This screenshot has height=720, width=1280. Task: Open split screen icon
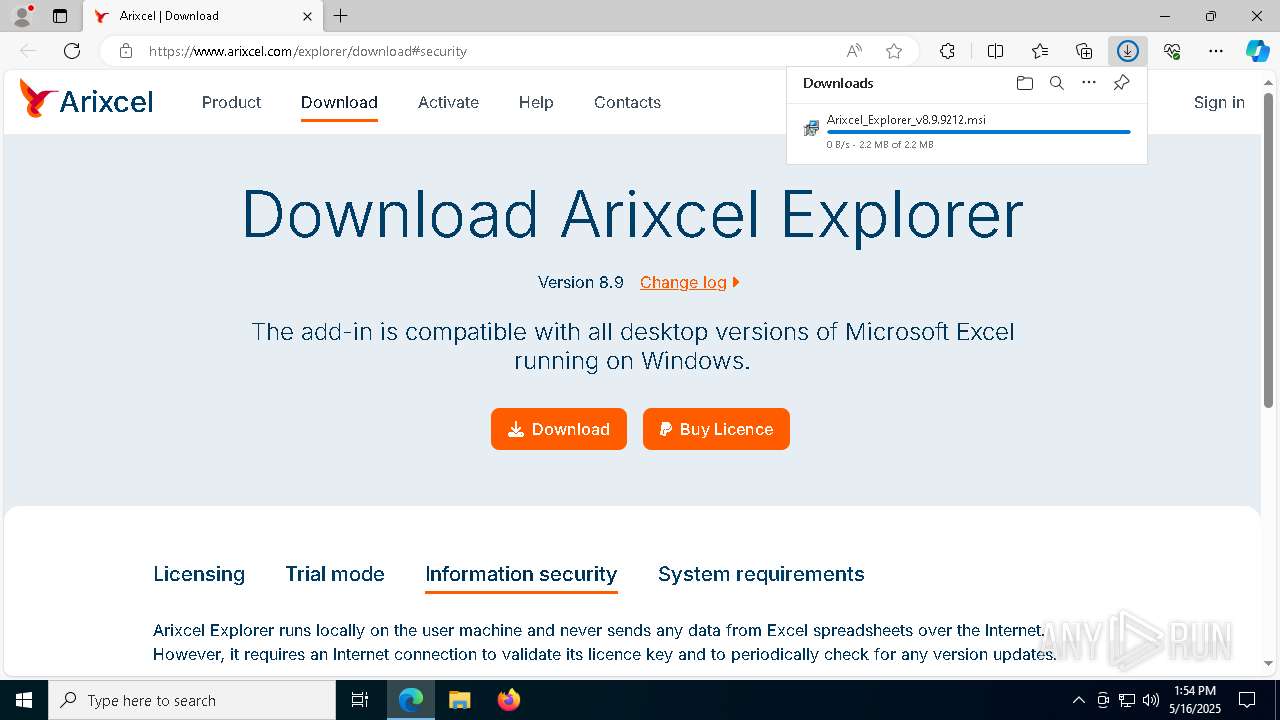pos(995,51)
